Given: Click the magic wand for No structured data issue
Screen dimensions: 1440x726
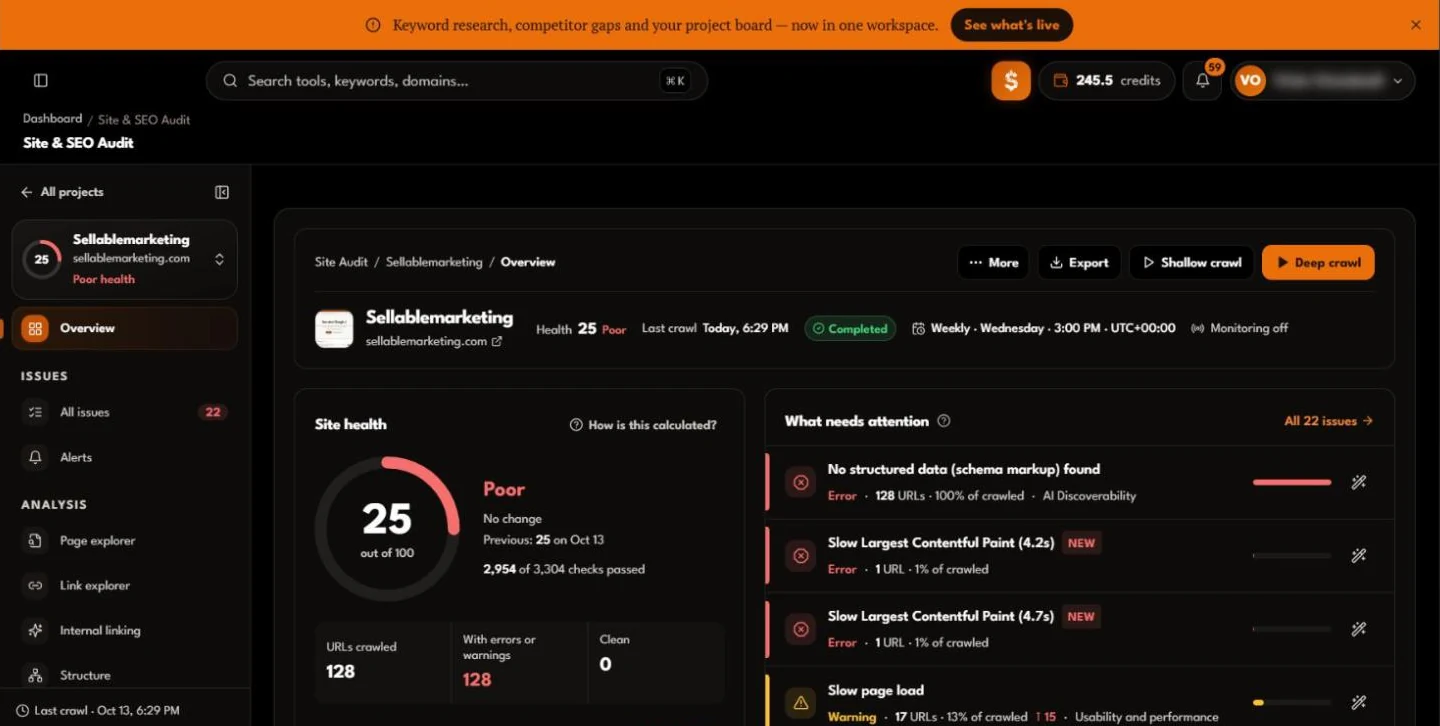Looking at the screenshot, I should pyautogui.click(x=1358, y=482).
